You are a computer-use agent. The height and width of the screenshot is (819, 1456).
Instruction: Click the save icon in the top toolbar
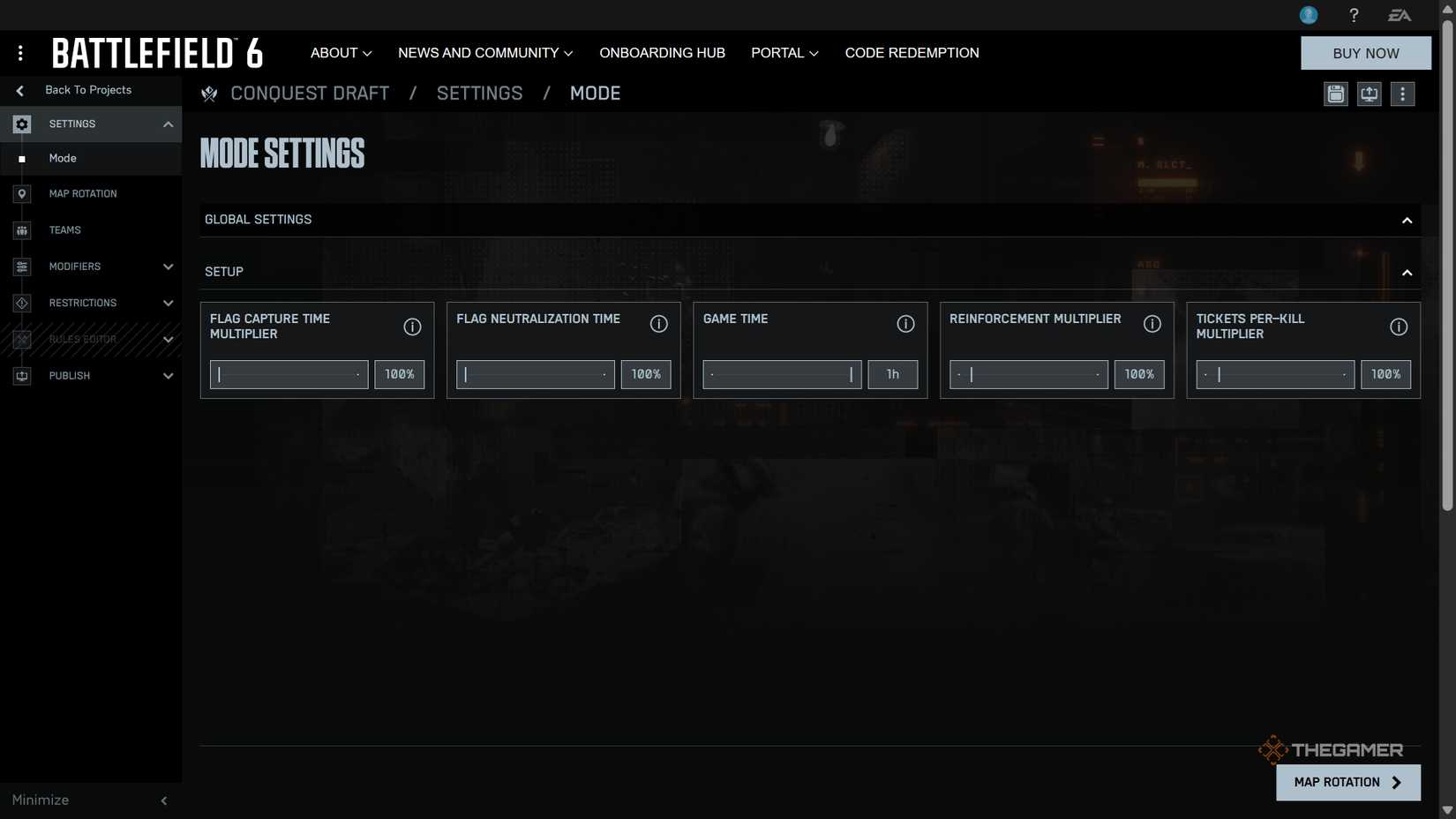(1335, 94)
